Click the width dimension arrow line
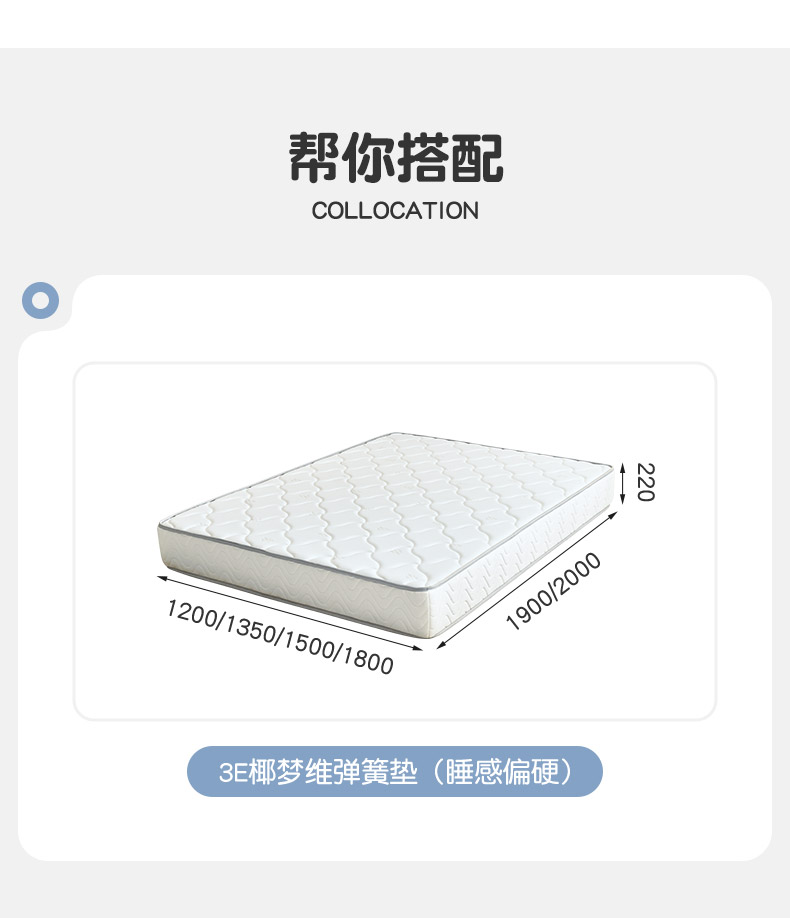 (x=290, y=613)
